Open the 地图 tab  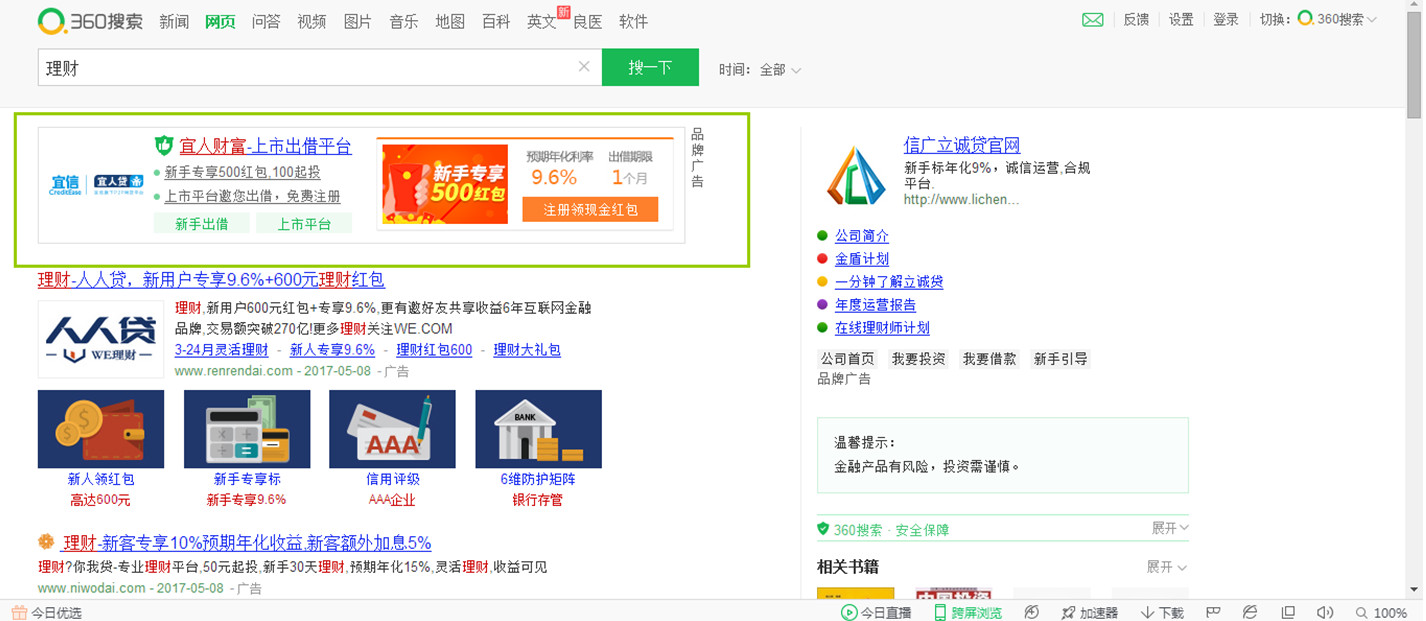450,21
